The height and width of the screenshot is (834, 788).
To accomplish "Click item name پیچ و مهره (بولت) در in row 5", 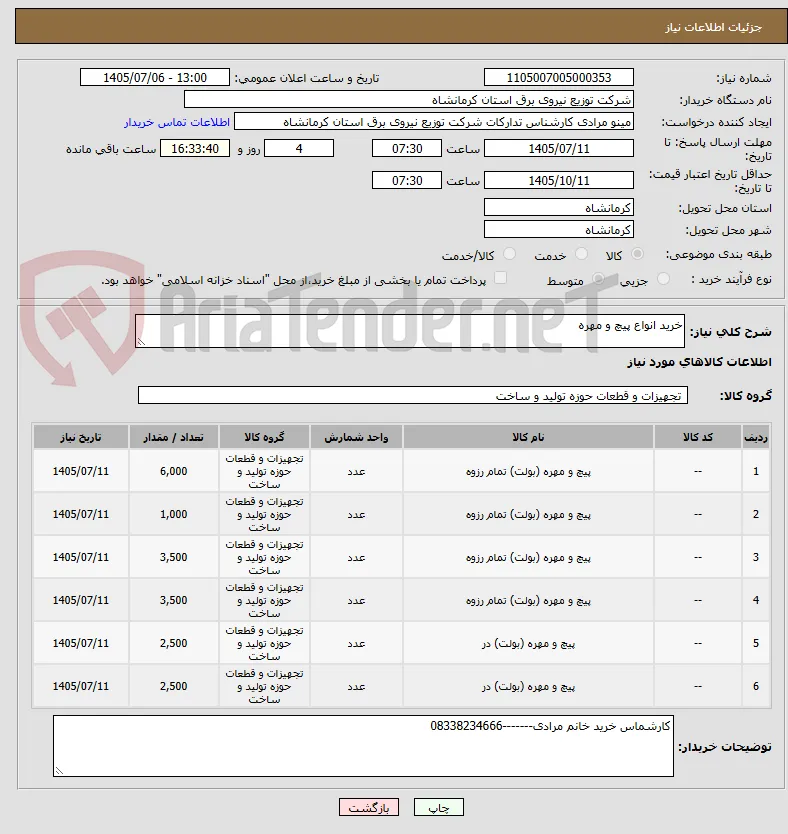I will pos(528,643).
